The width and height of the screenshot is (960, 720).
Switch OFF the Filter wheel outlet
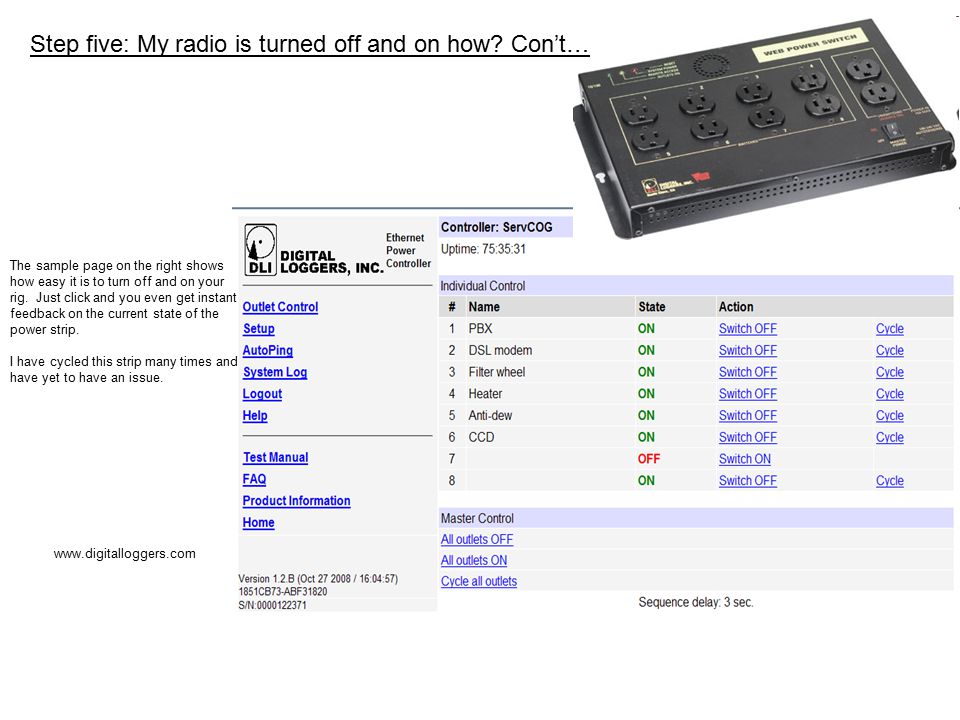748,372
